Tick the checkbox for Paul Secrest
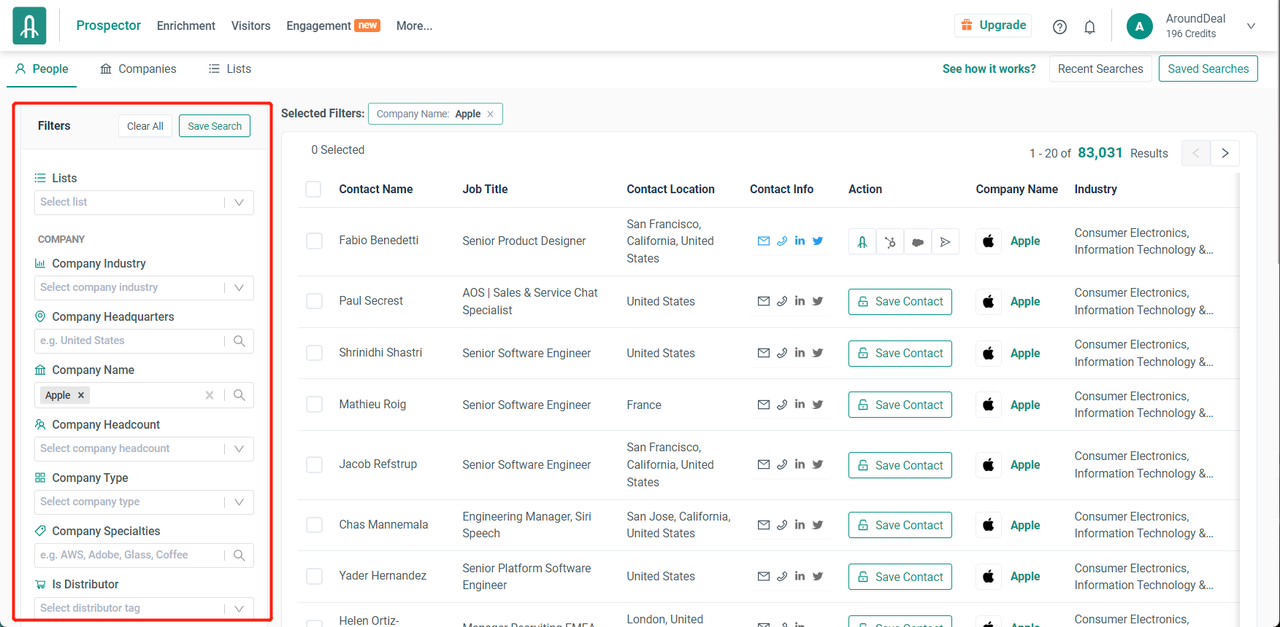1280x627 pixels. [x=314, y=301]
